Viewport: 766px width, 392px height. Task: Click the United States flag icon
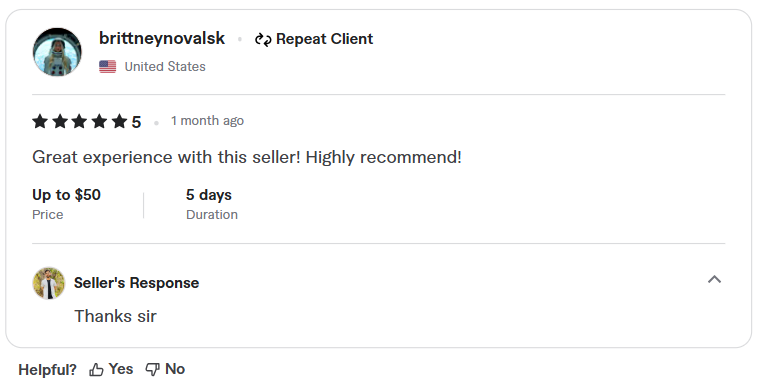pos(107,66)
